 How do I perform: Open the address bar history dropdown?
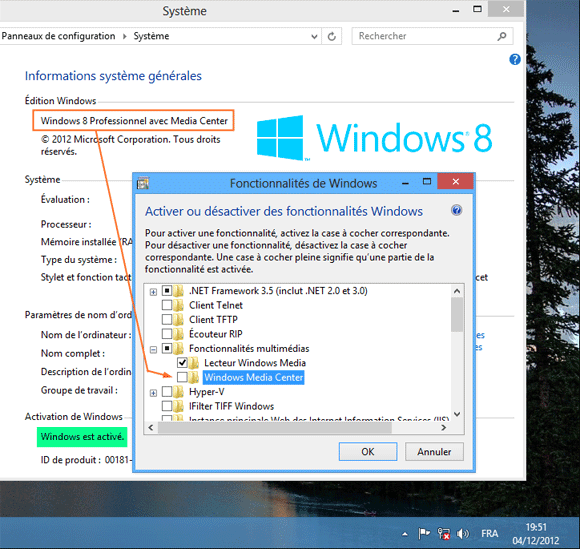pos(314,36)
